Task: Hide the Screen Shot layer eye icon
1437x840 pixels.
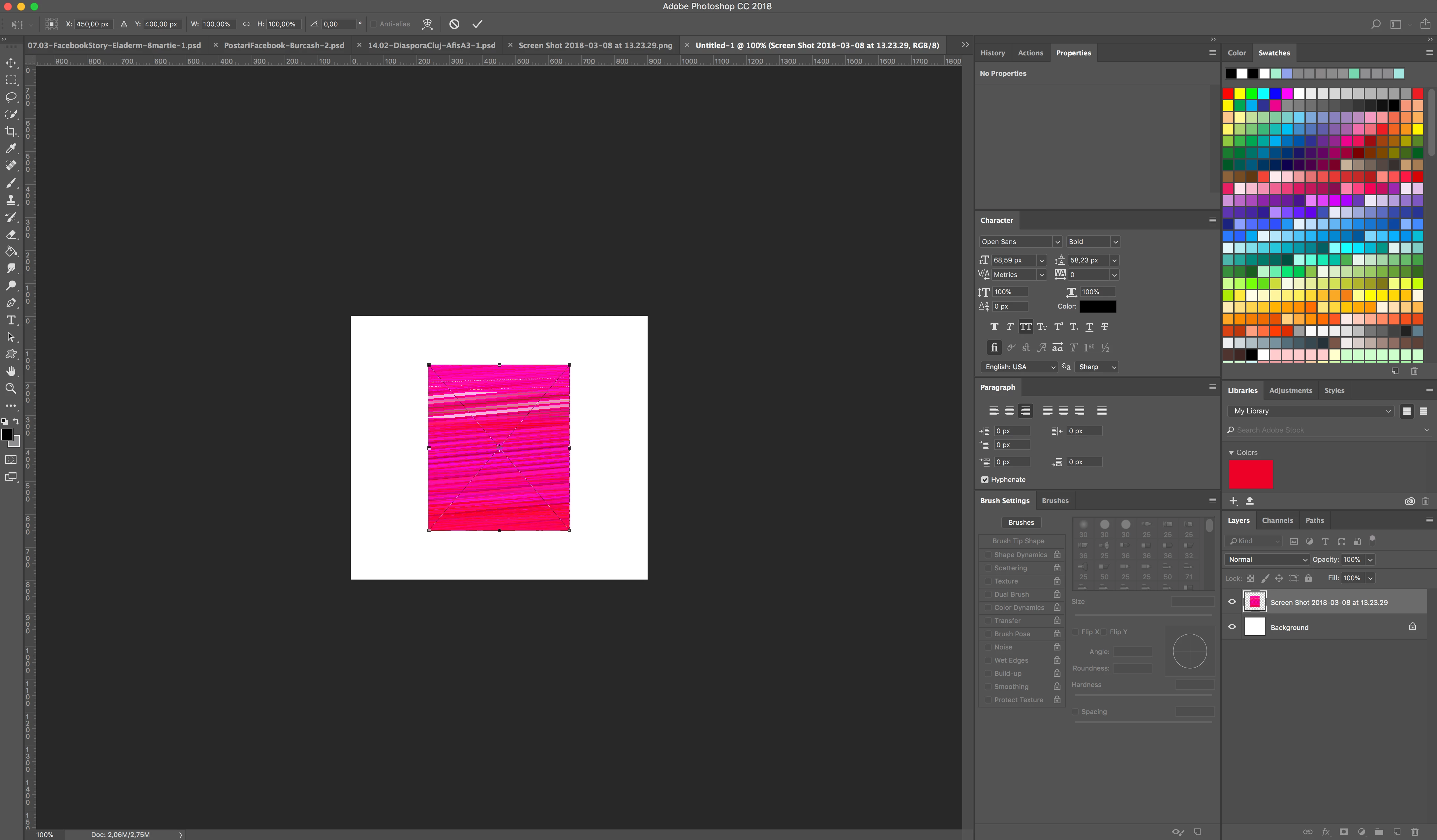Action: pos(1232,602)
